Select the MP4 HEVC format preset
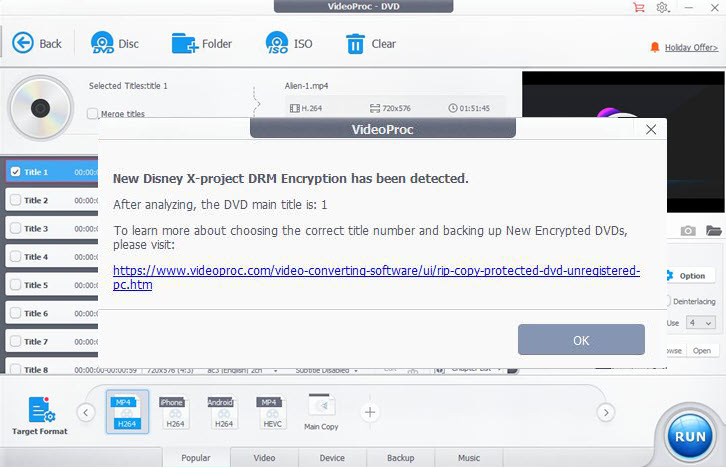 [272, 412]
